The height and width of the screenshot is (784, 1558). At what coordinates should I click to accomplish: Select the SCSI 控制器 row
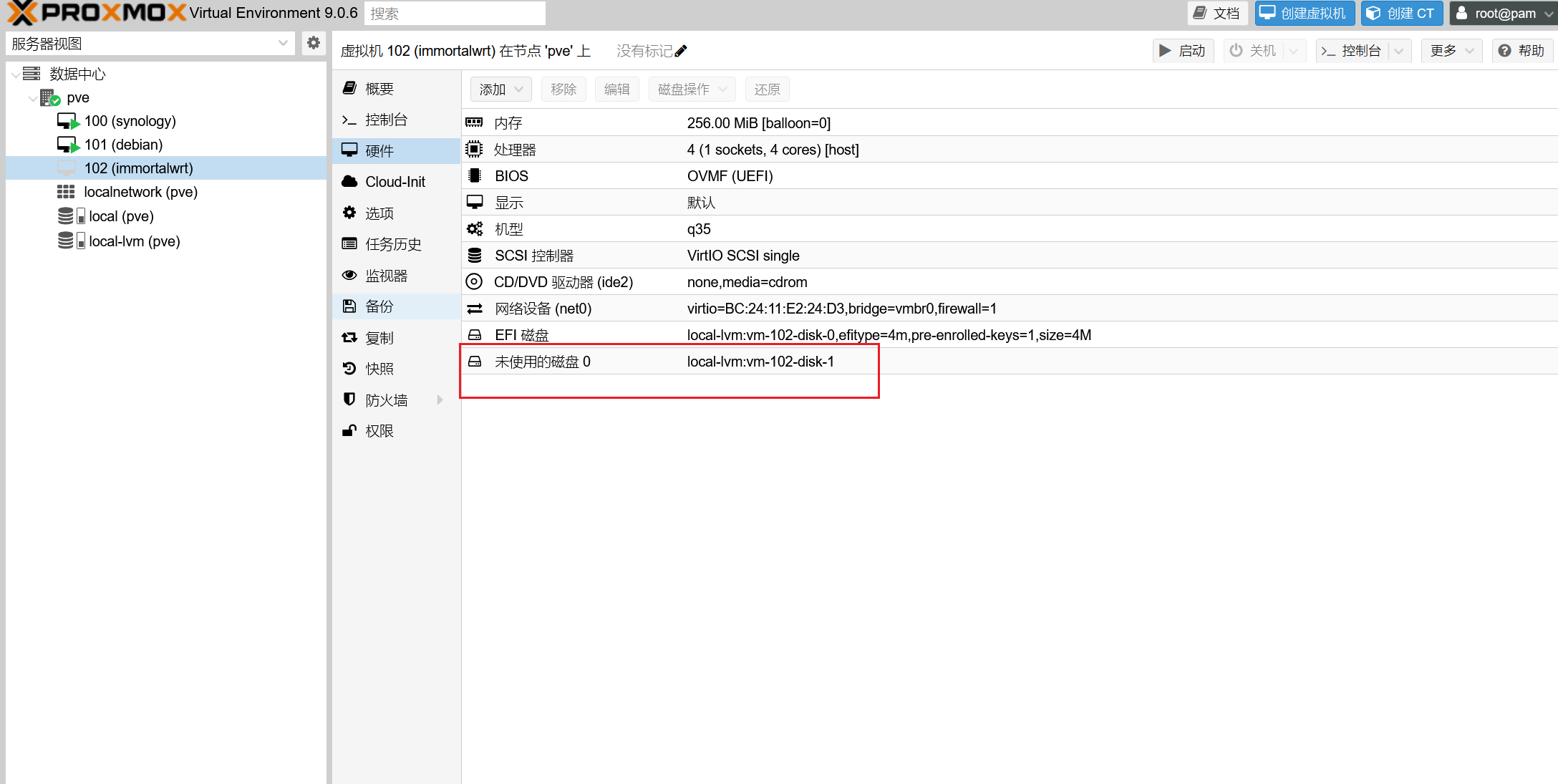(1010, 256)
